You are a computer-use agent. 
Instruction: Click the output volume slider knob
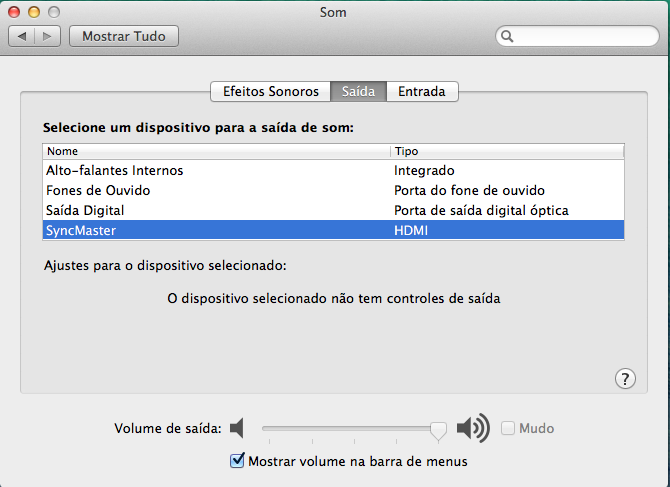pyautogui.click(x=437, y=429)
